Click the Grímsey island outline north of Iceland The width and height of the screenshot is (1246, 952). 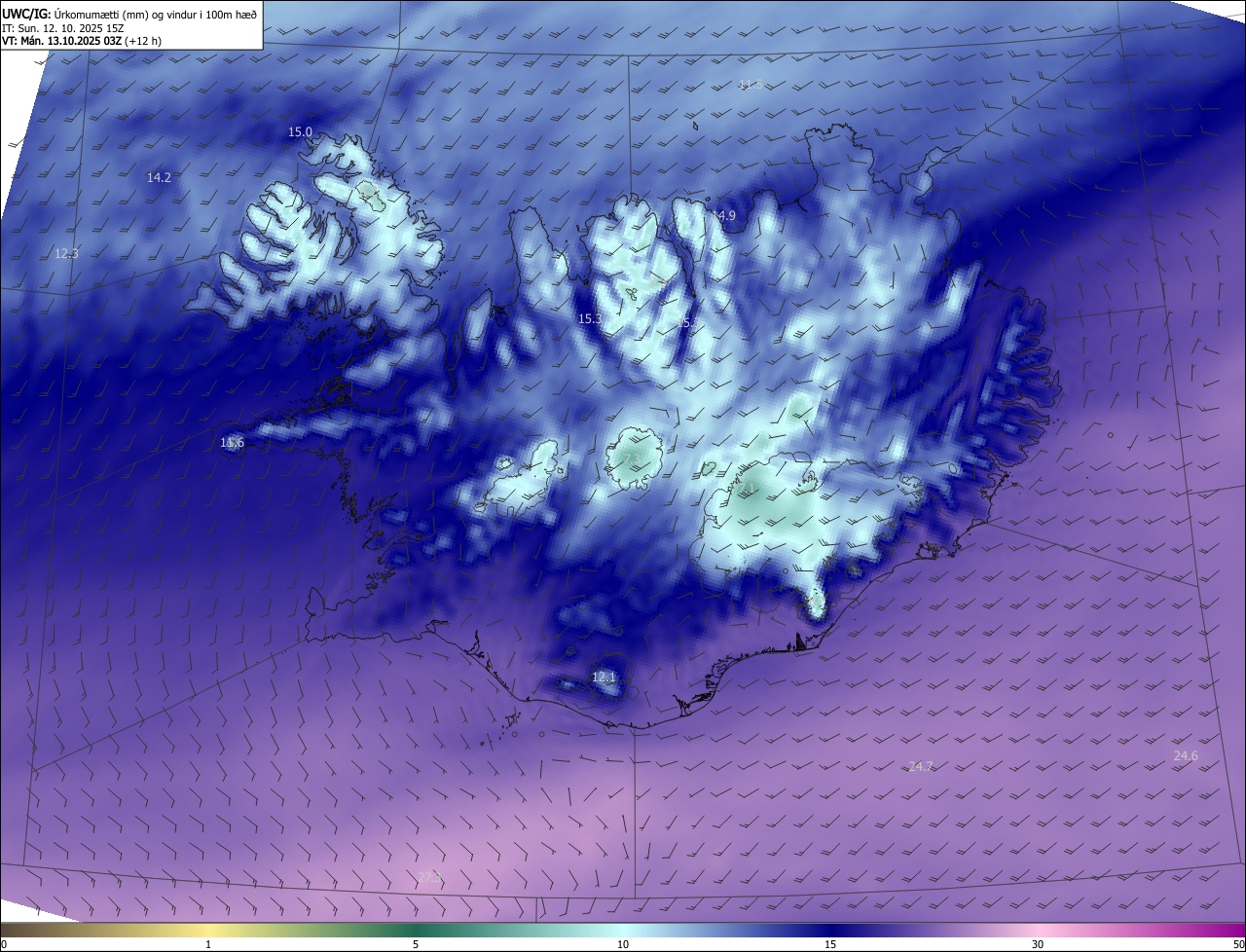[697, 125]
